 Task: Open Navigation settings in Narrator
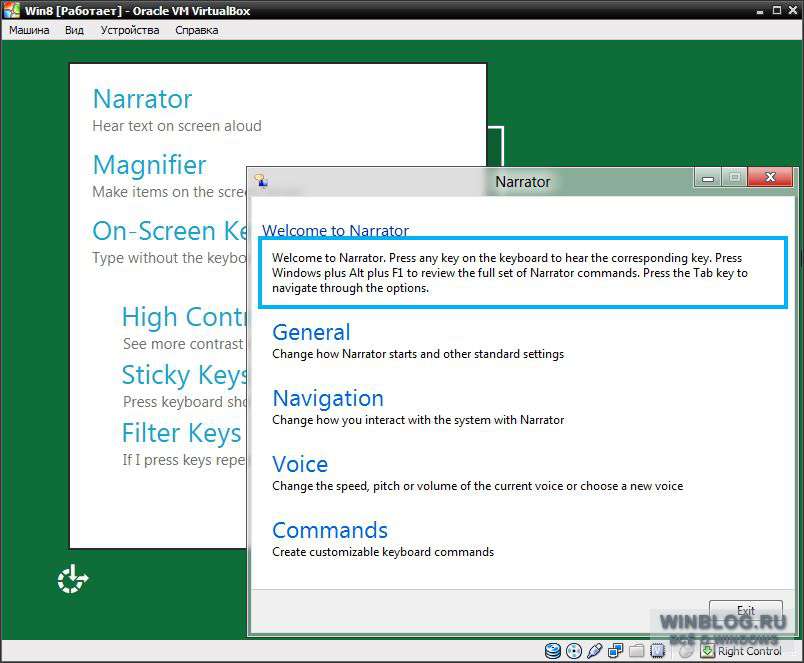coord(328,398)
